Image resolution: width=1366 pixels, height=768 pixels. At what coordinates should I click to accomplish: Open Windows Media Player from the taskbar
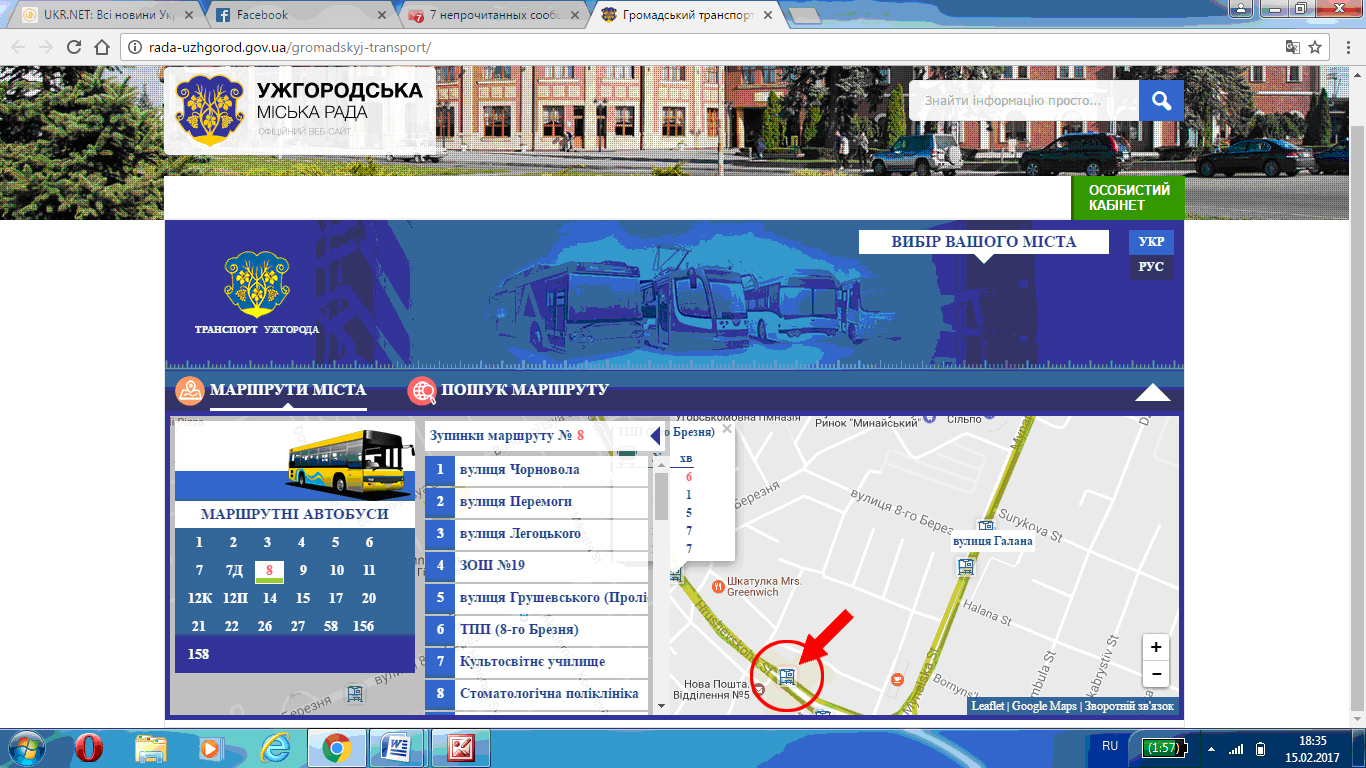[x=212, y=748]
